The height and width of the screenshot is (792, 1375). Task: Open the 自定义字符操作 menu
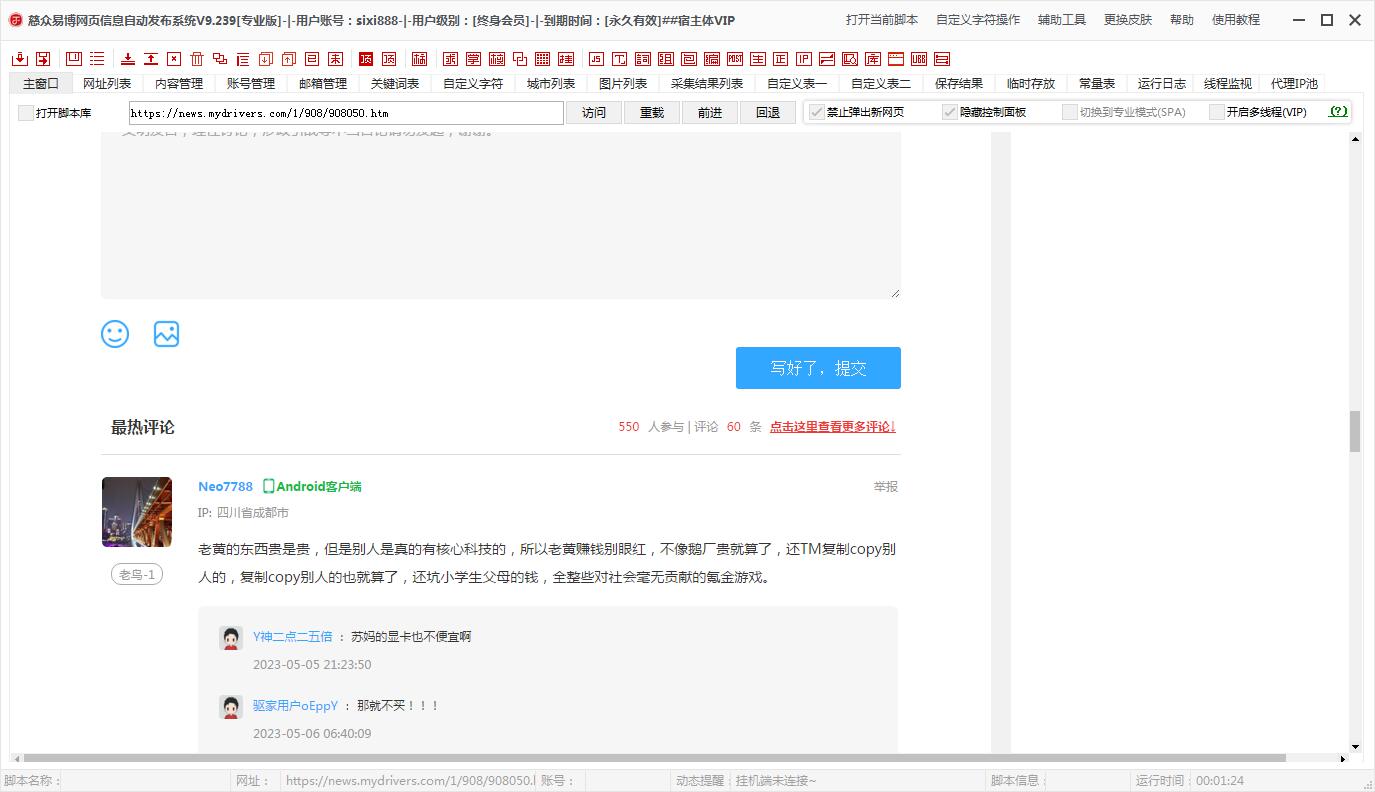tap(978, 20)
